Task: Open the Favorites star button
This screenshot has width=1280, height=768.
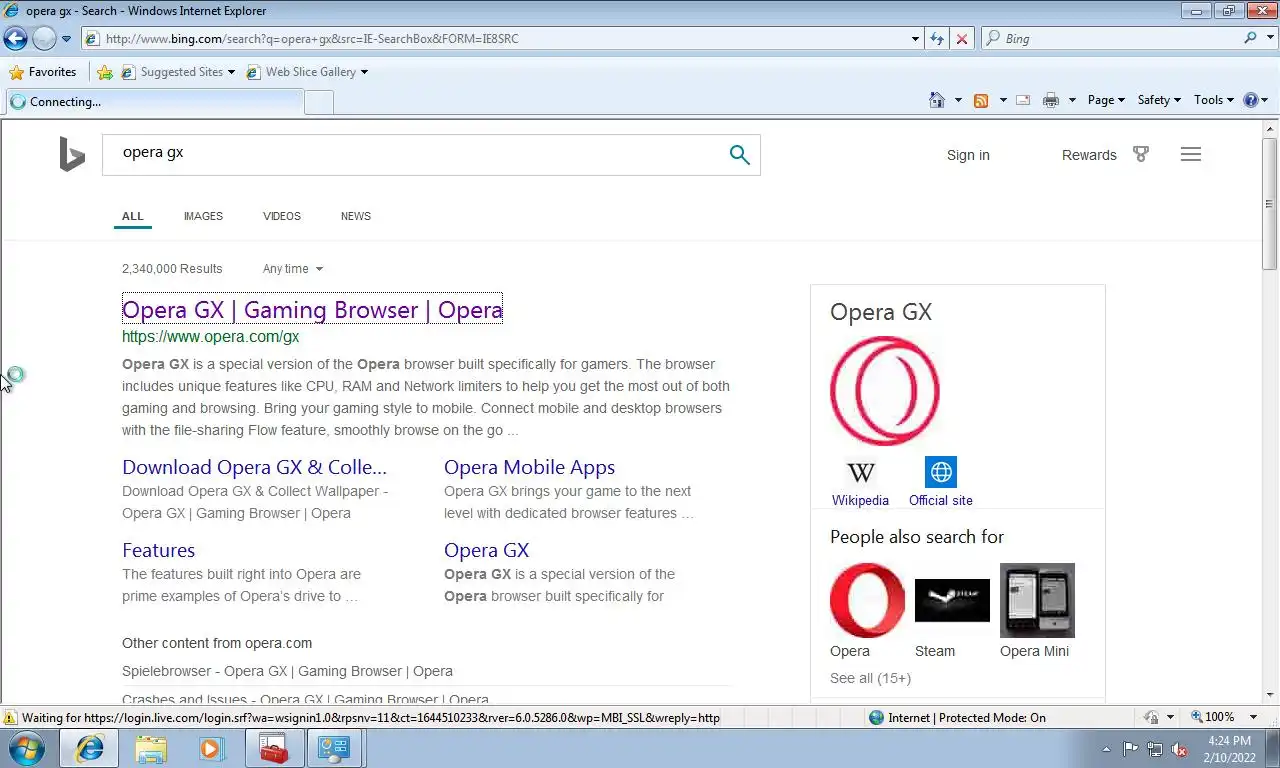Action: pos(42,72)
